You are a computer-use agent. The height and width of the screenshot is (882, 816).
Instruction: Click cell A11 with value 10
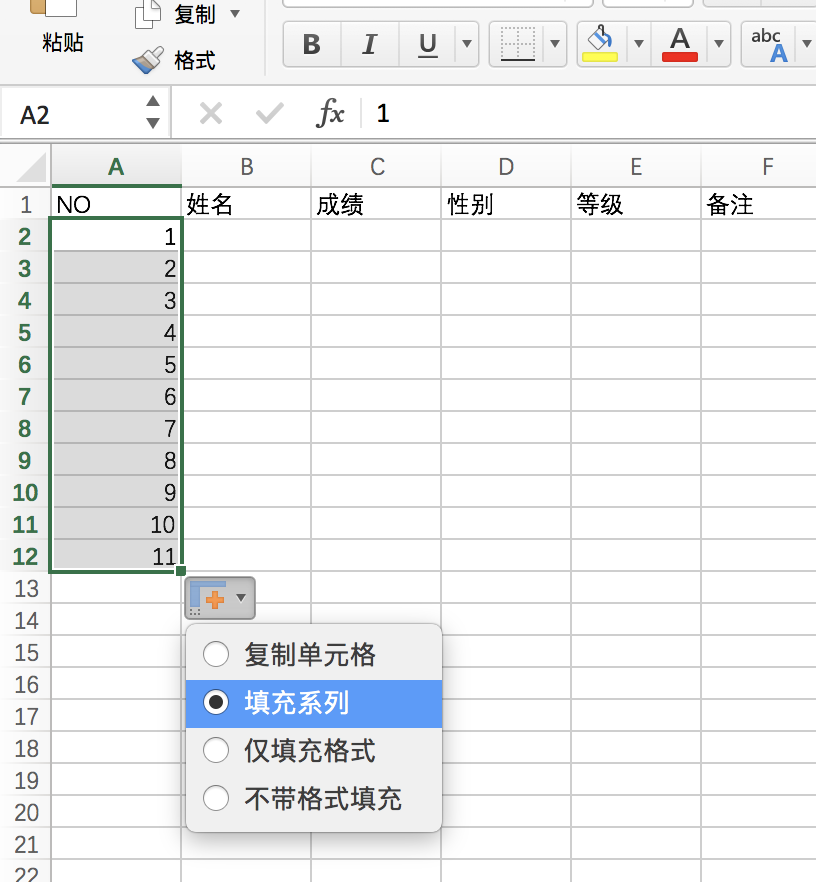click(116, 525)
